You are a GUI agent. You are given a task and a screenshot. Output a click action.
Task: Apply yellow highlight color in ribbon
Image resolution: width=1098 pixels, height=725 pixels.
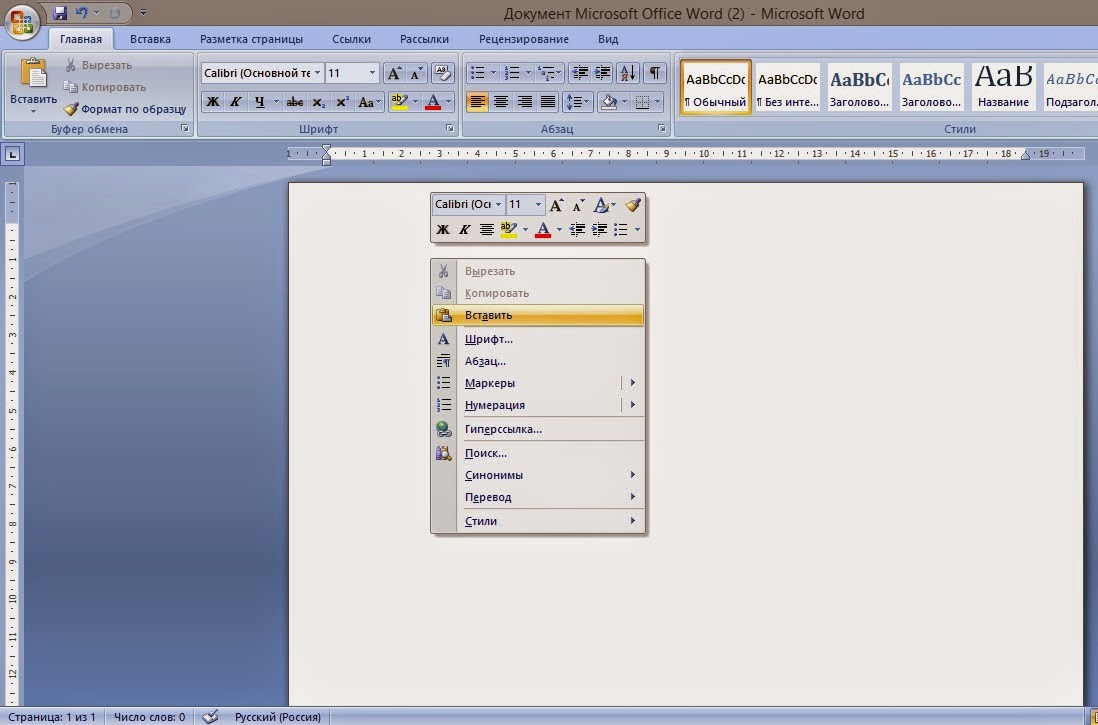coord(399,102)
